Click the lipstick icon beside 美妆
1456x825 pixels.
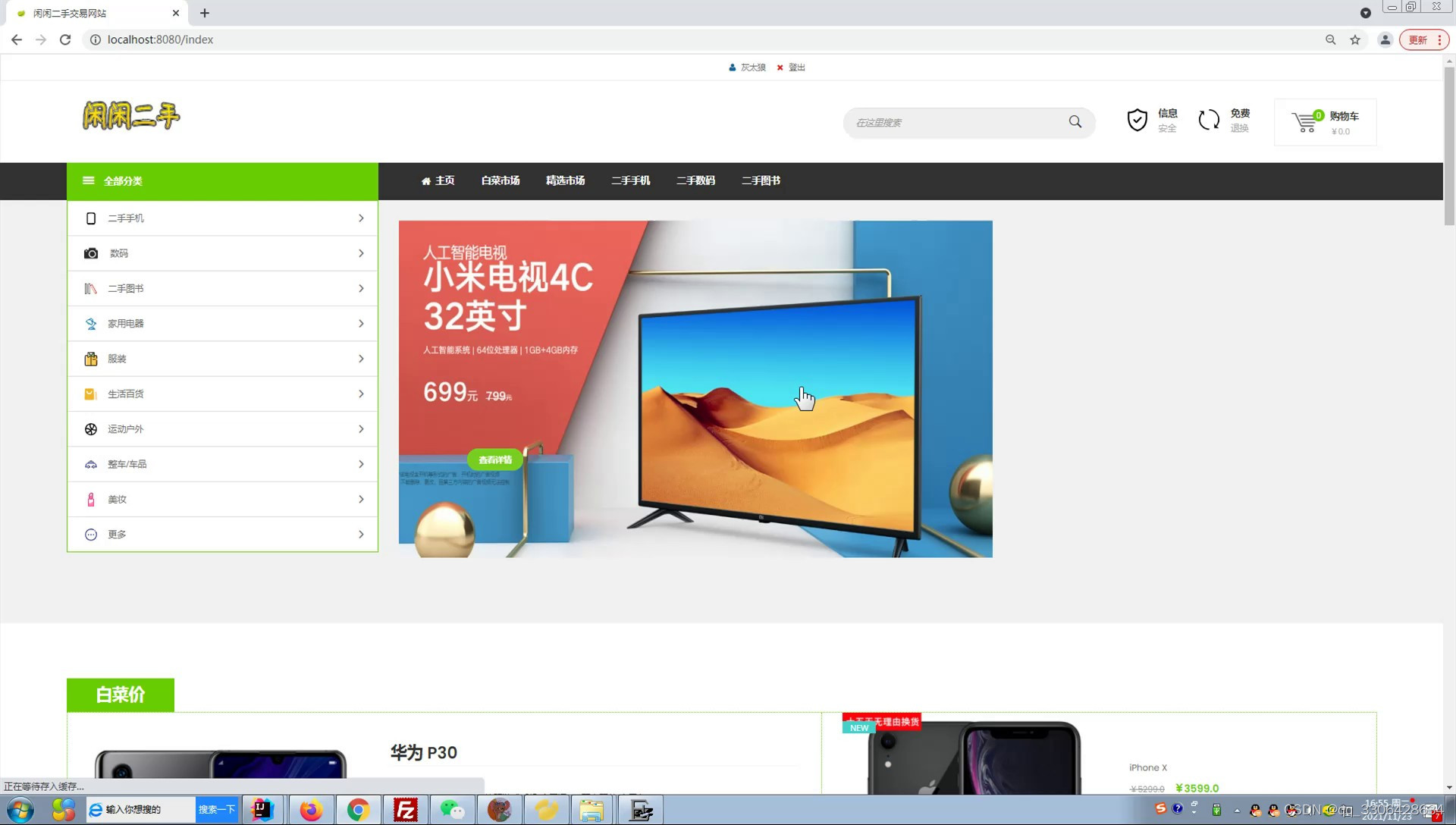pyautogui.click(x=91, y=499)
